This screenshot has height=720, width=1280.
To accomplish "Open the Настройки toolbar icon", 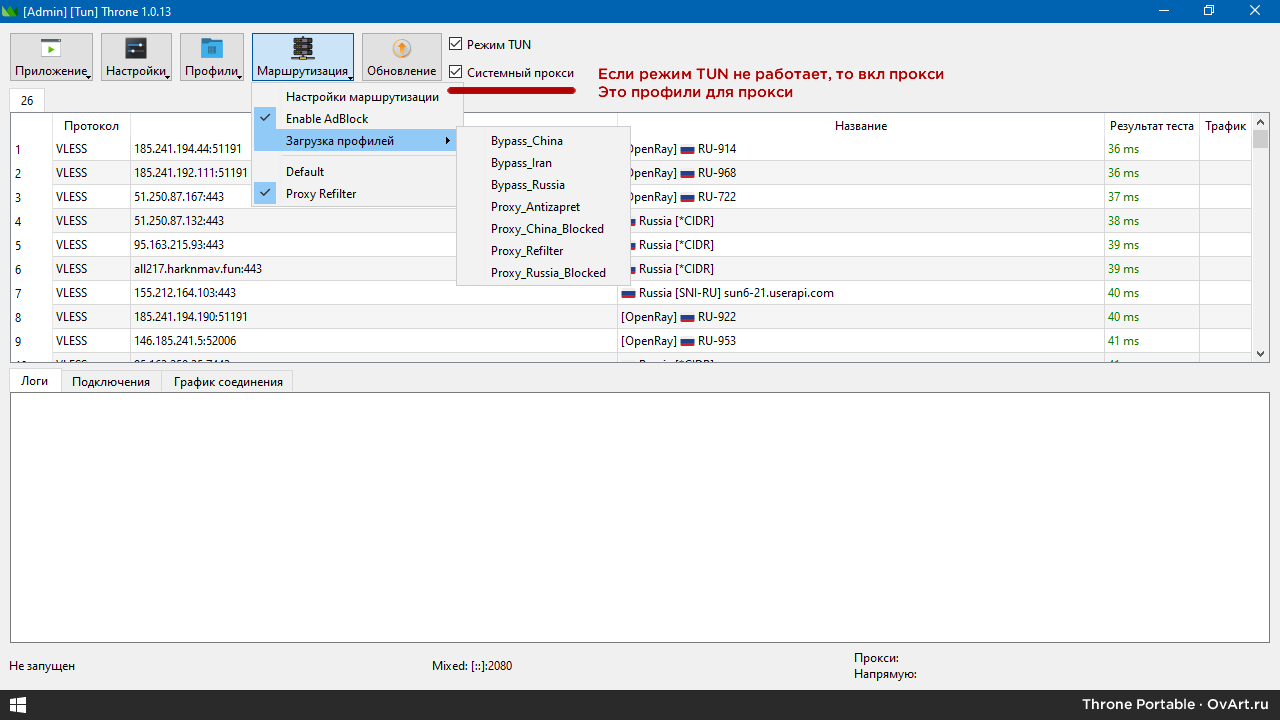I will [136, 49].
